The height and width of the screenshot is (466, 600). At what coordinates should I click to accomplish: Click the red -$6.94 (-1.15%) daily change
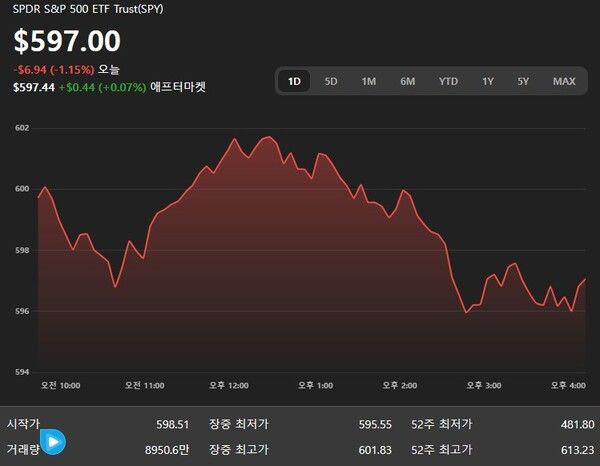click(x=53, y=69)
